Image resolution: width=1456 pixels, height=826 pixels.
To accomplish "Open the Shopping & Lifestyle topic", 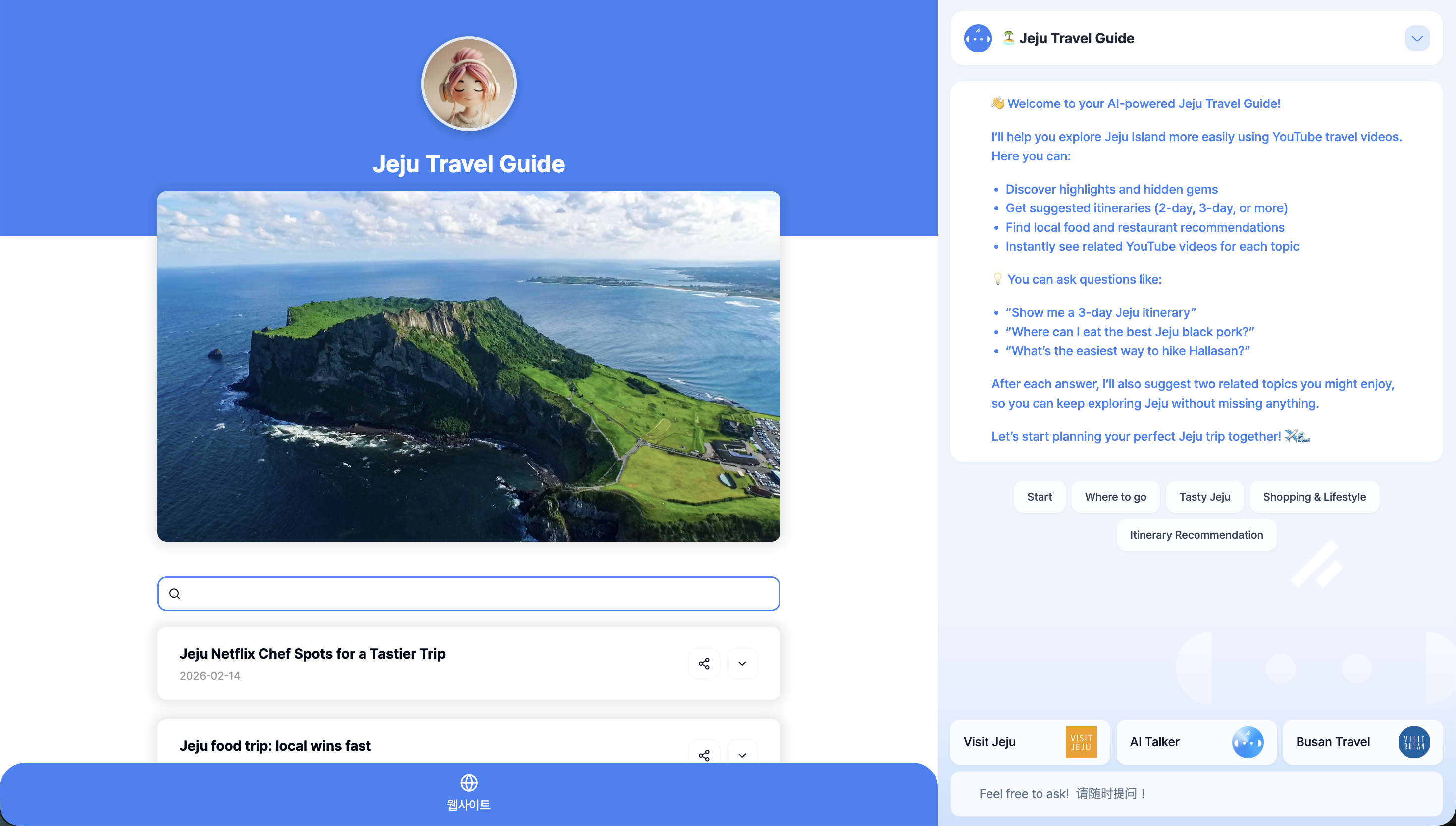I will pos(1314,497).
